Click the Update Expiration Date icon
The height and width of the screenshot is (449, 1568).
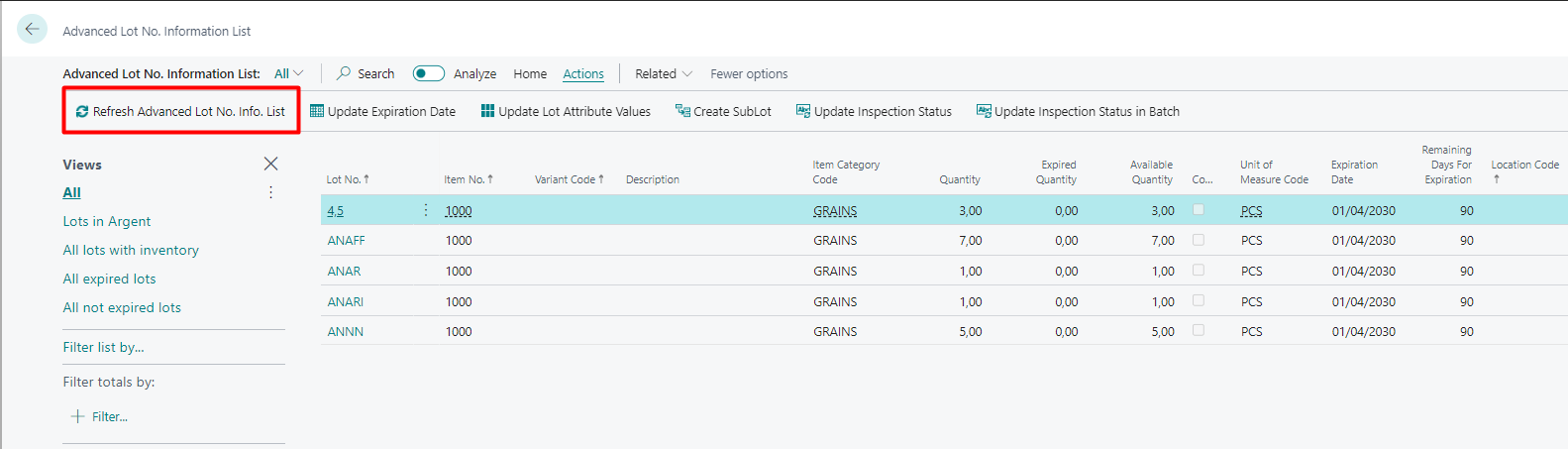(317, 111)
